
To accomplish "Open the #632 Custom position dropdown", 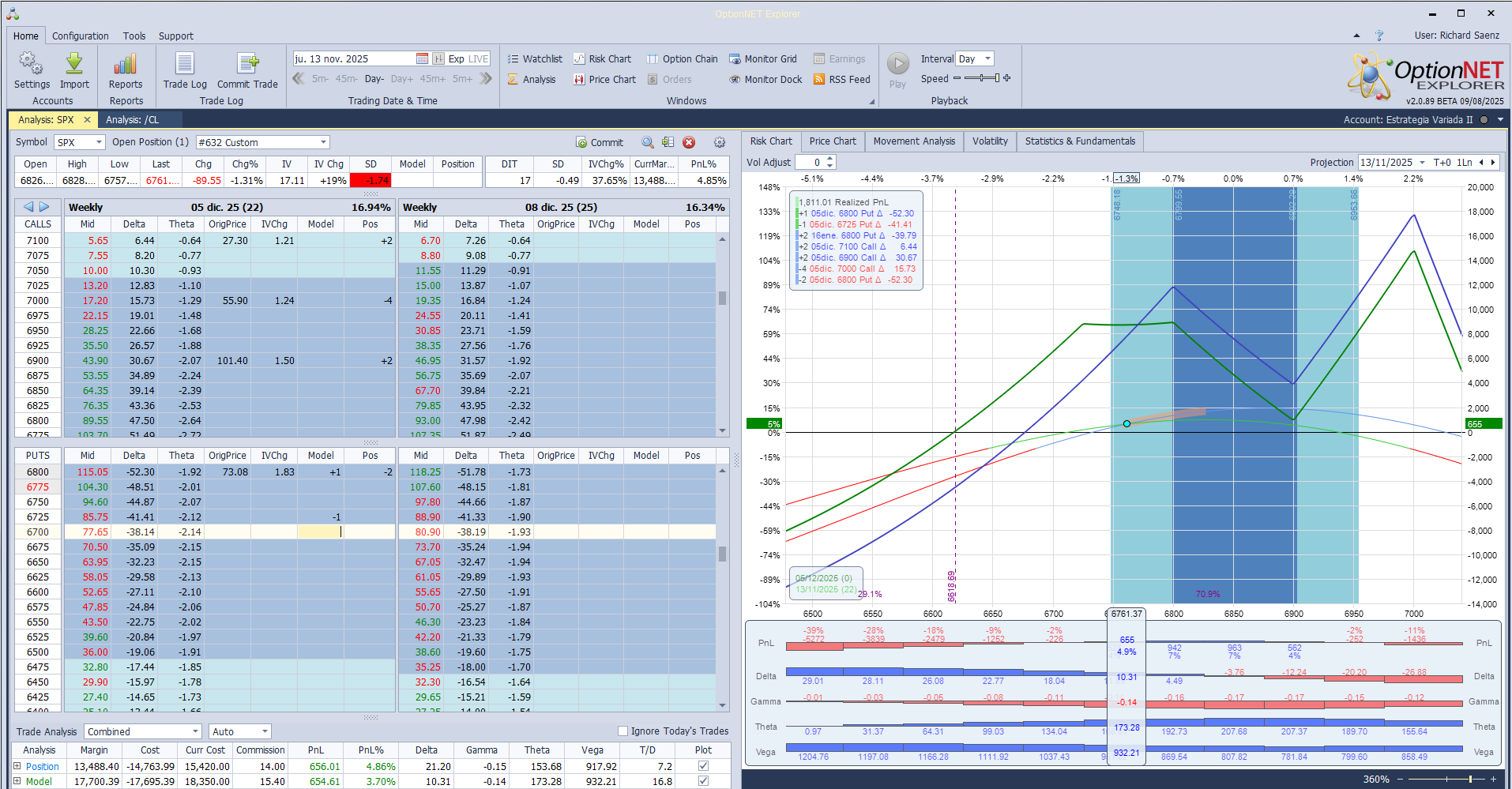I will click(324, 142).
